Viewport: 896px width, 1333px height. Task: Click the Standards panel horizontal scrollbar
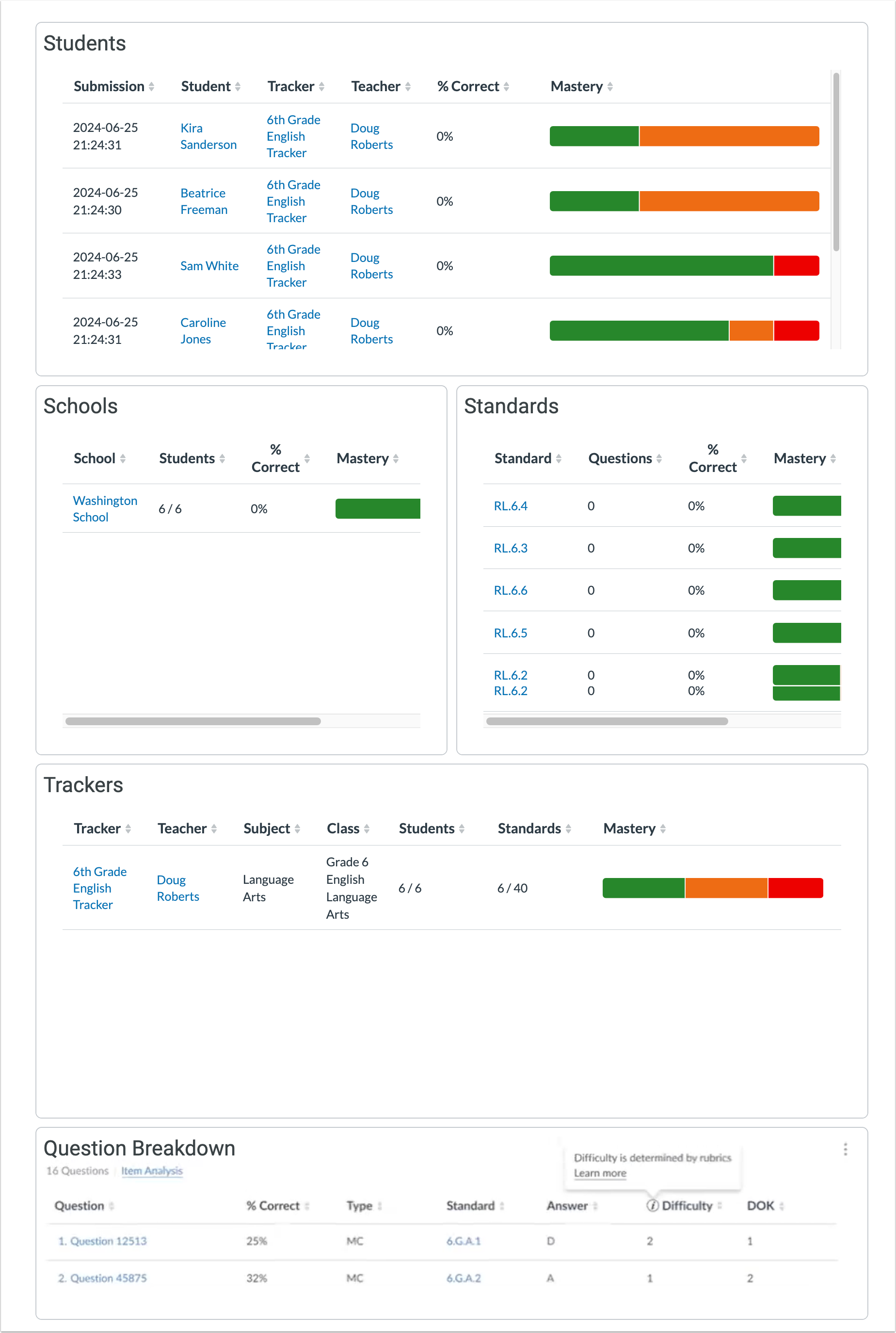(607, 721)
